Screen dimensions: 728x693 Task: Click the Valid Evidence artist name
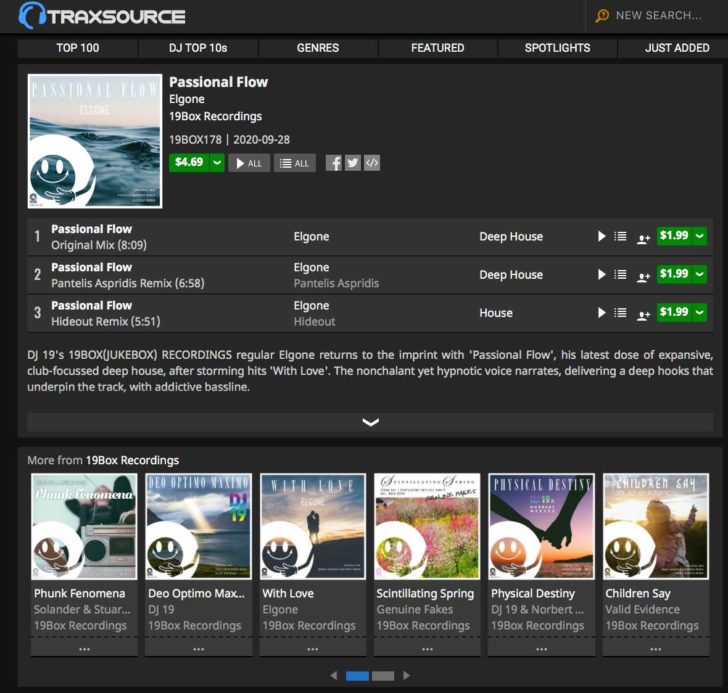coord(642,609)
